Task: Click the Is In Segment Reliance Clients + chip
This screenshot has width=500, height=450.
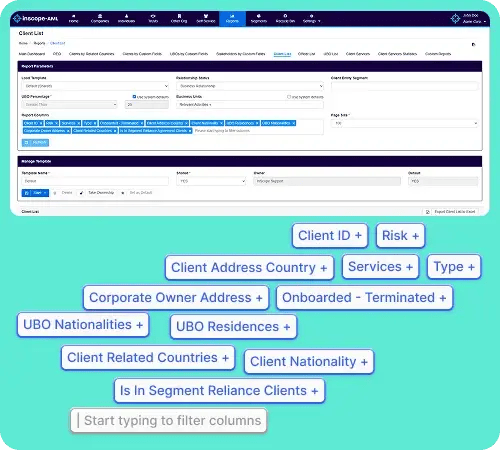Action: click(219, 391)
